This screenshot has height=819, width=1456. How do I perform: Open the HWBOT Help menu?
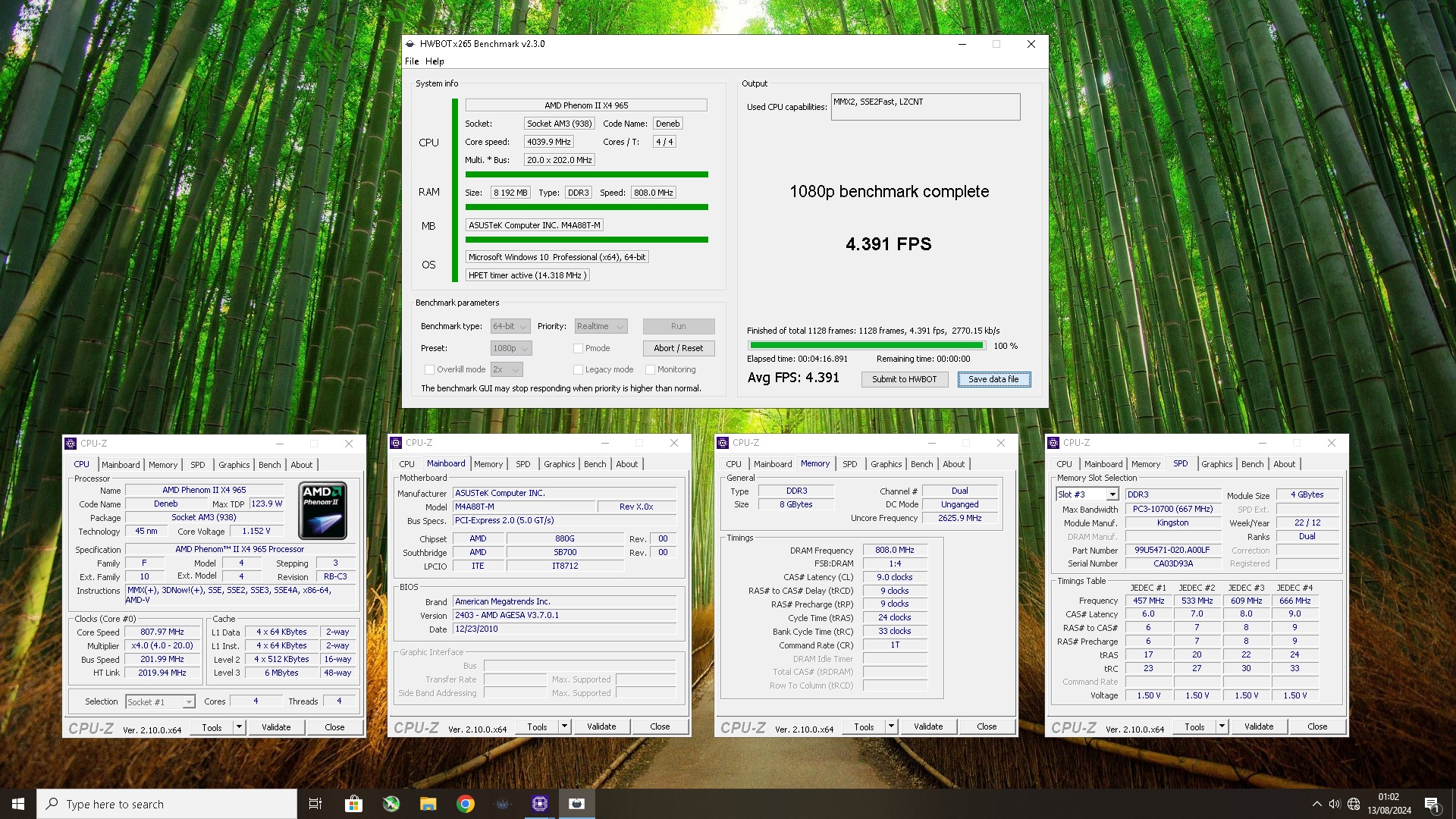pos(435,61)
